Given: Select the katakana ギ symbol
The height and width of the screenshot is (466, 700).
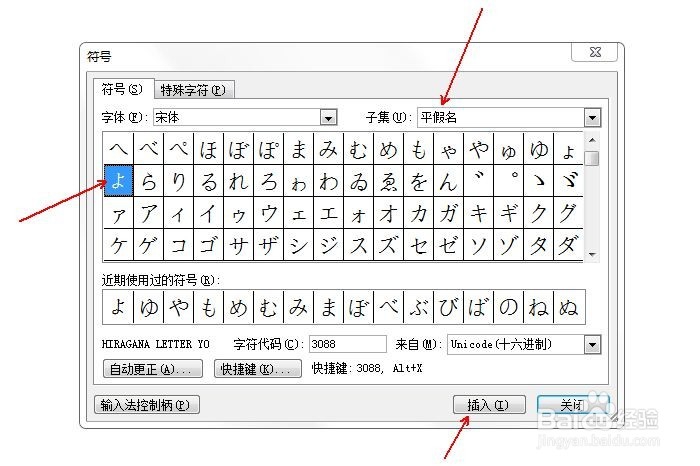Looking at the screenshot, I should pyautogui.click(x=508, y=213).
